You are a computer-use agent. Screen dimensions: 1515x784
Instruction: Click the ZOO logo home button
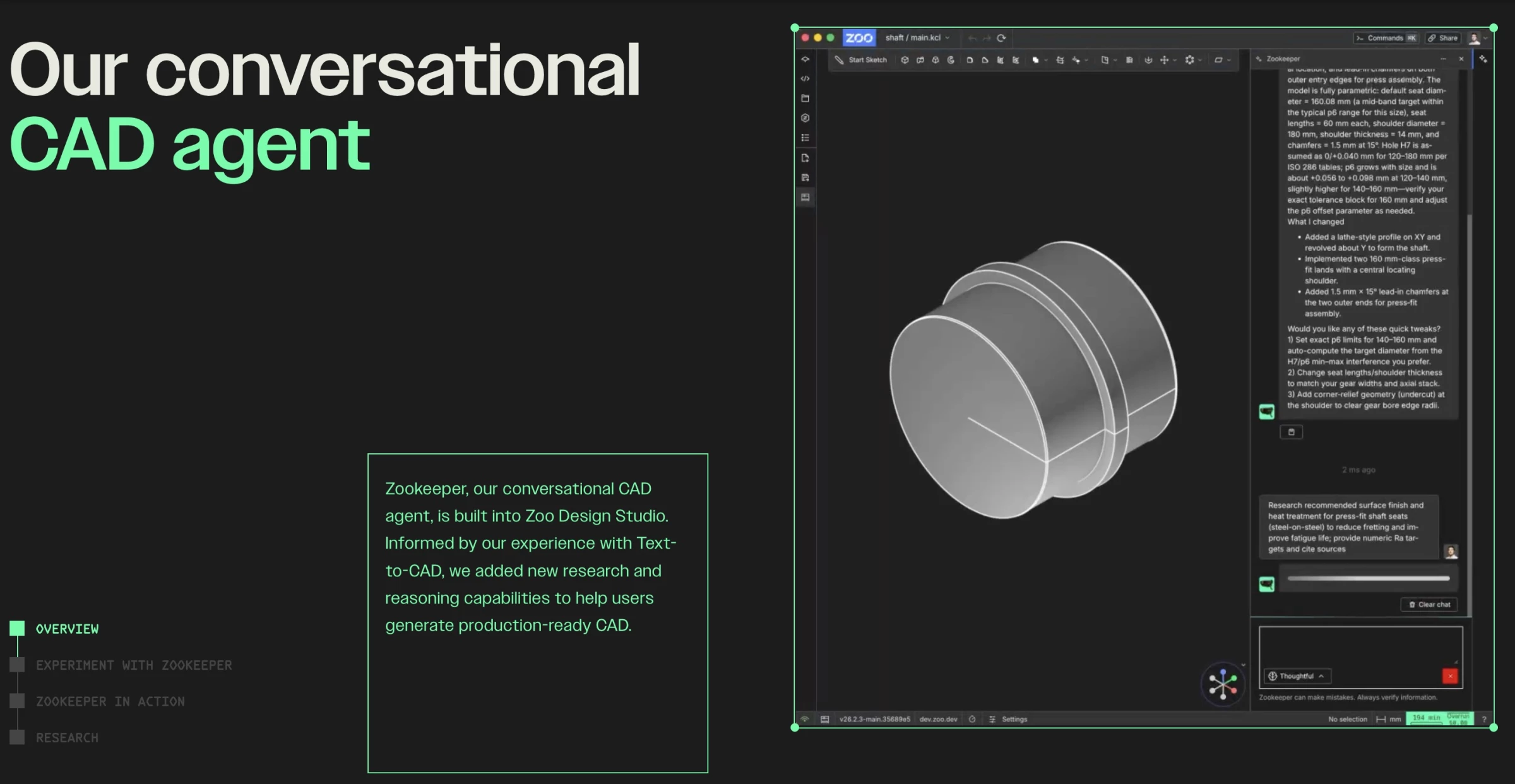tap(859, 38)
